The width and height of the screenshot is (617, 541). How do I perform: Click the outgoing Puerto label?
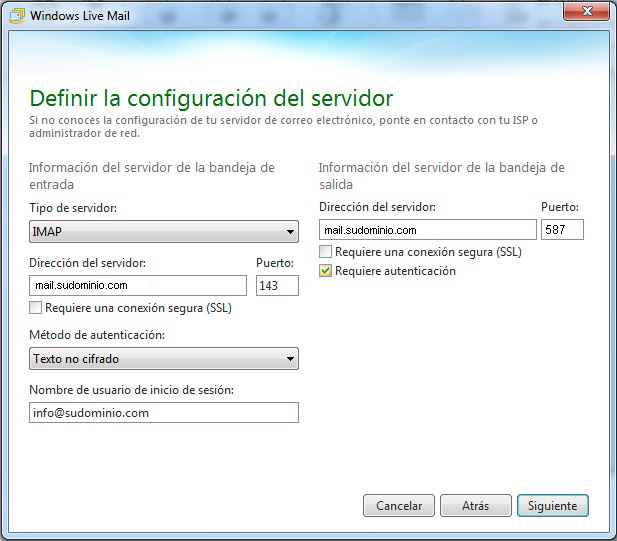point(560,207)
